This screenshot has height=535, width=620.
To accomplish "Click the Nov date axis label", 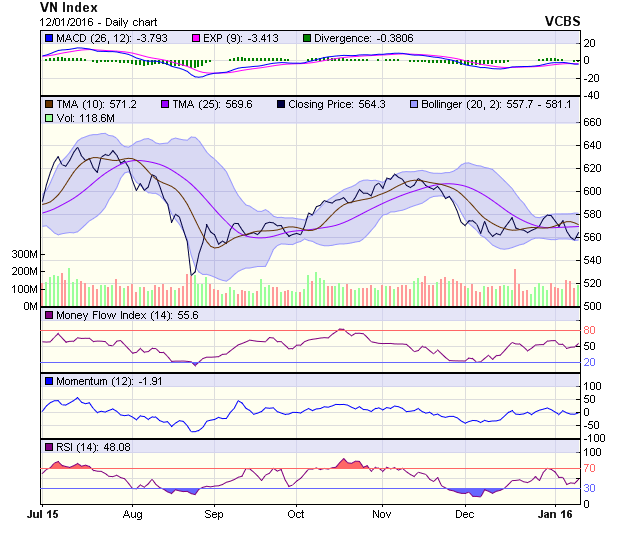I will pyautogui.click(x=380, y=513).
